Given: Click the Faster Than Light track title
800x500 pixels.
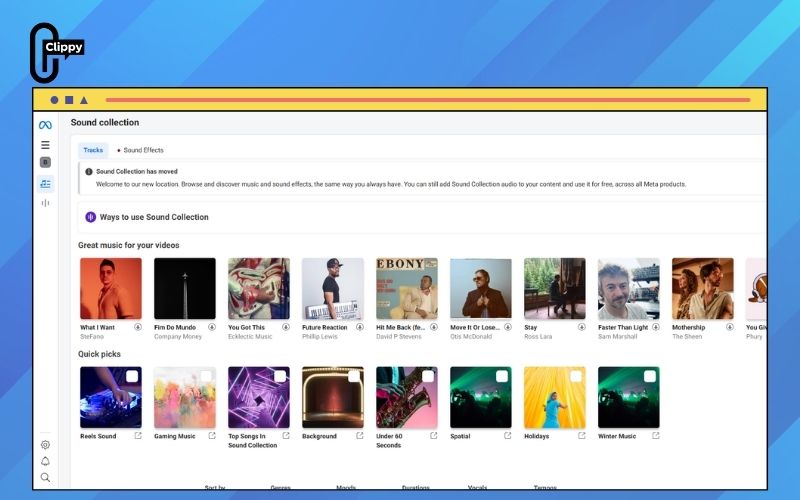Looking at the screenshot, I should (x=623, y=328).
